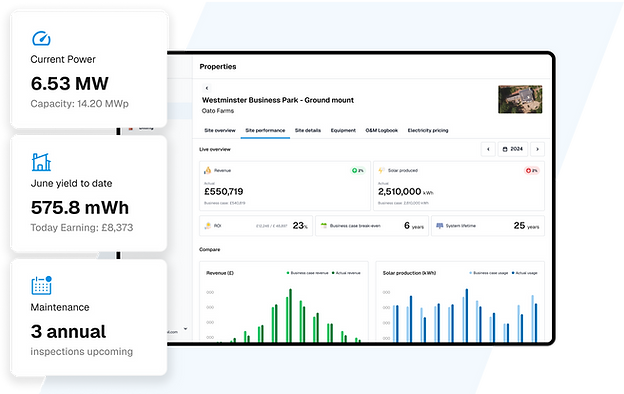Click the Revenue (£) chart title

220,273
